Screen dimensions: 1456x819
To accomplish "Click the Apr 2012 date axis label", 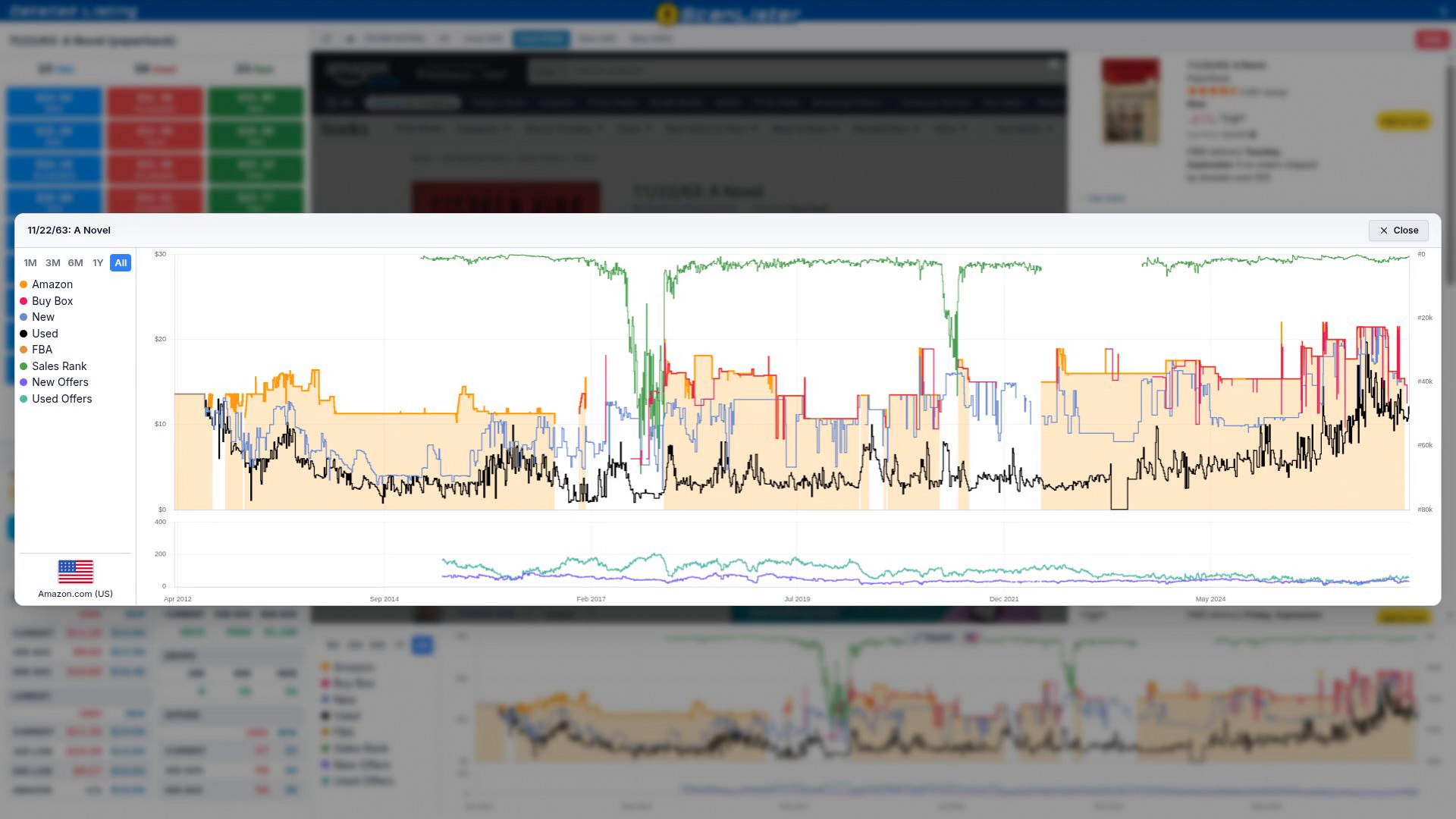I will coord(177,599).
